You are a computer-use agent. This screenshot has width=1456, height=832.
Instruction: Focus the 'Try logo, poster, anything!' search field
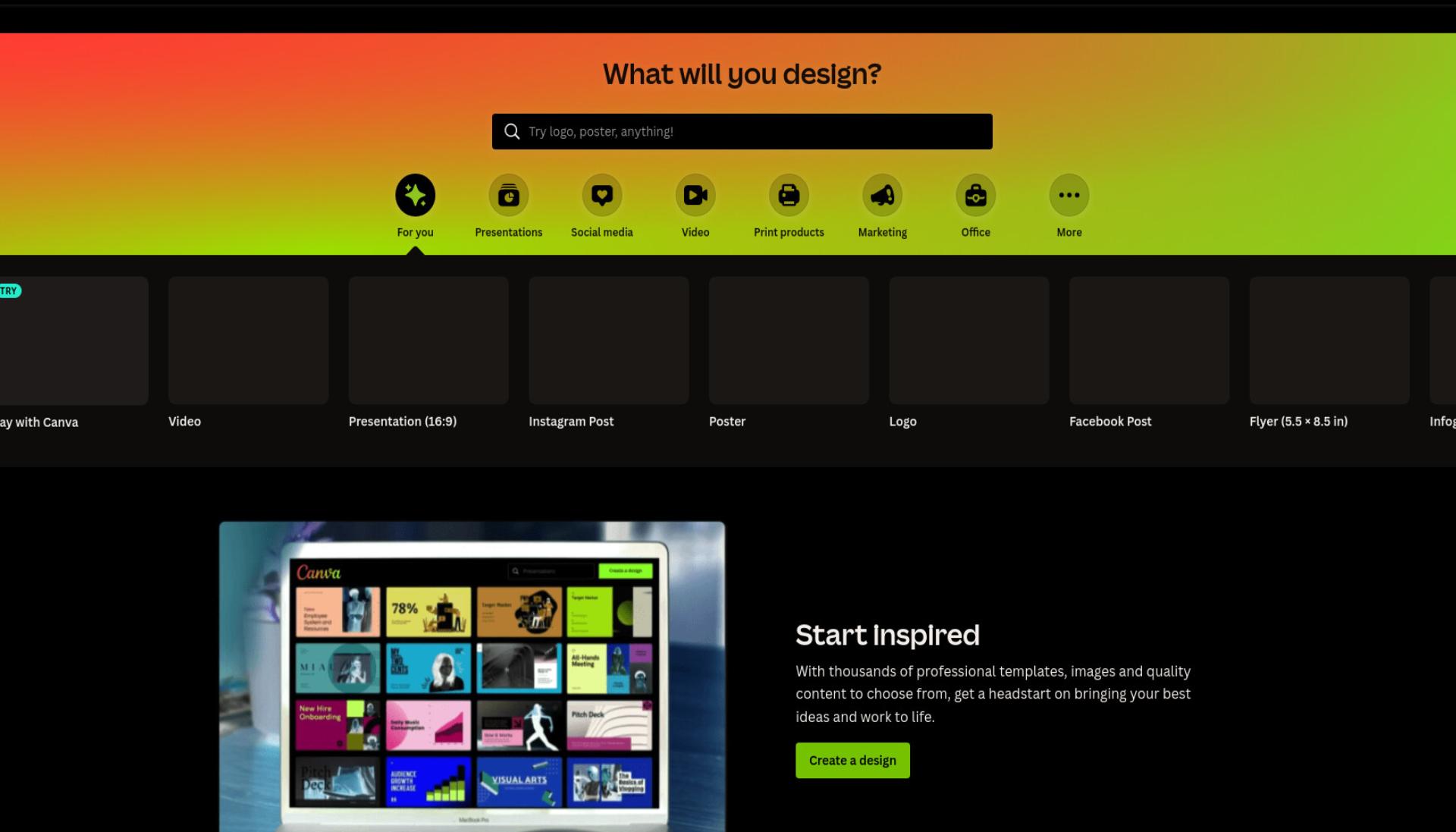click(742, 131)
